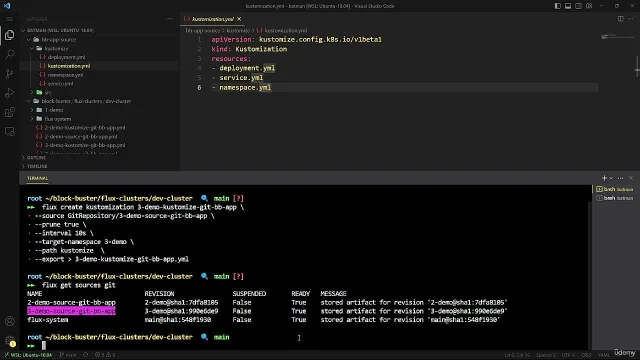Select the first bash terminal in list
Screen dimensions: 640x360
click(614, 189)
